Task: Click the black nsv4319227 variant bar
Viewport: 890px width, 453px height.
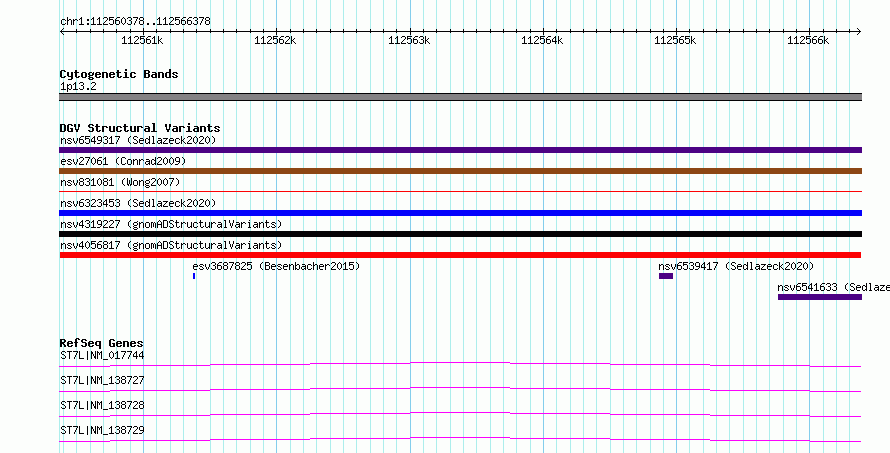Action: coord(460,234)
